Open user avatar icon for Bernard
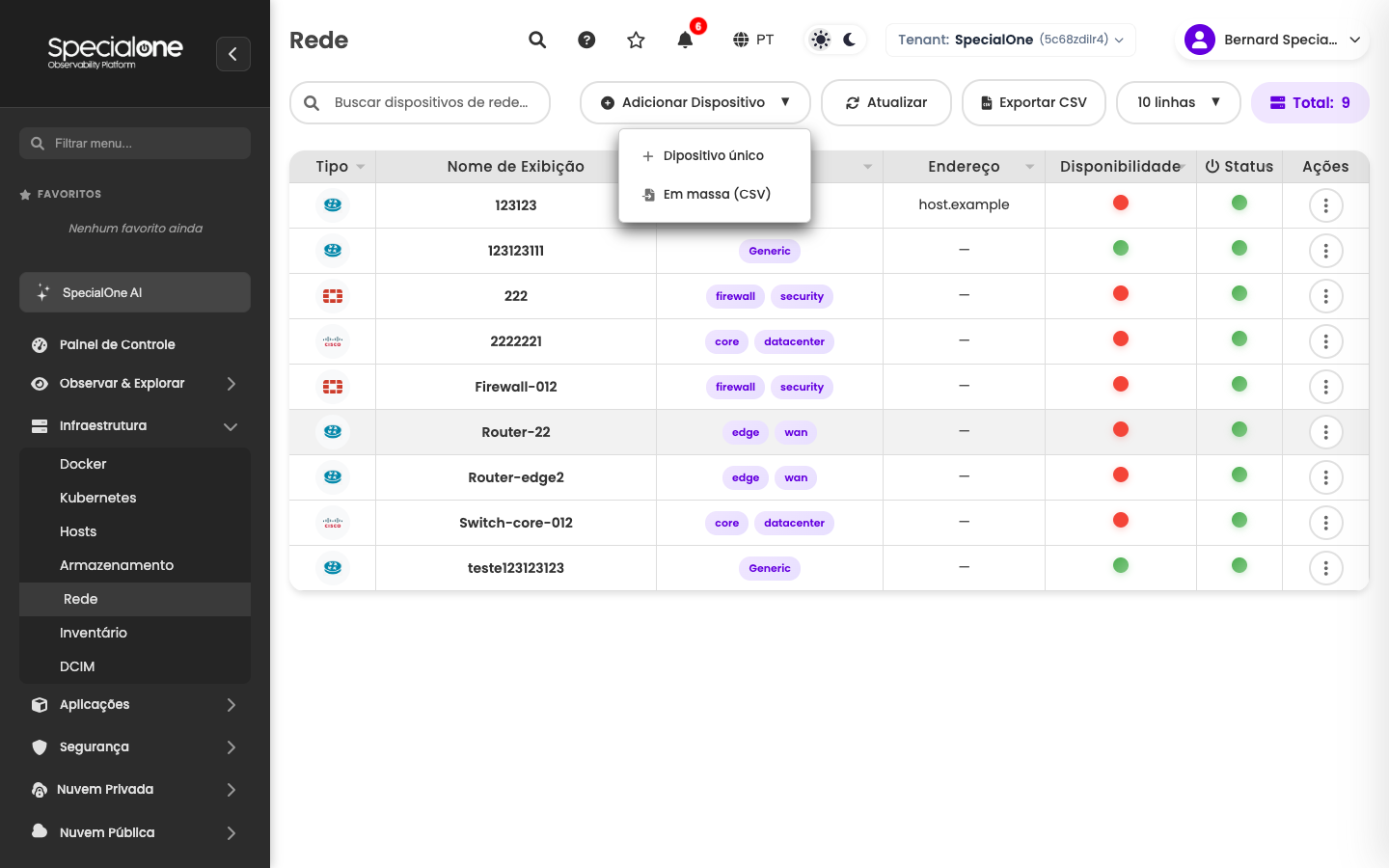The width and height of the screenshot is (1389, 868). (1200, 40)
